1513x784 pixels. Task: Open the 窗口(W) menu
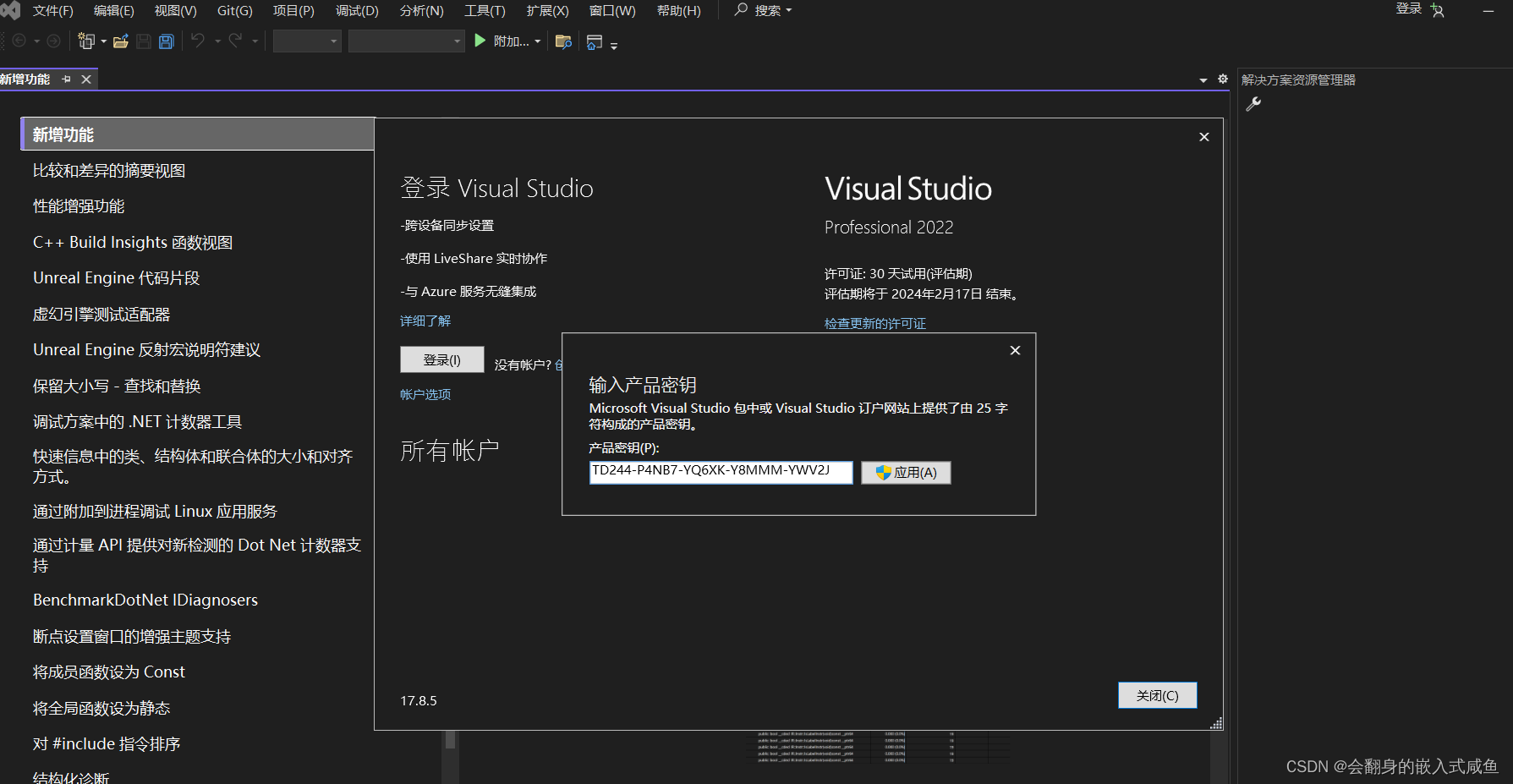click(612, 10)
